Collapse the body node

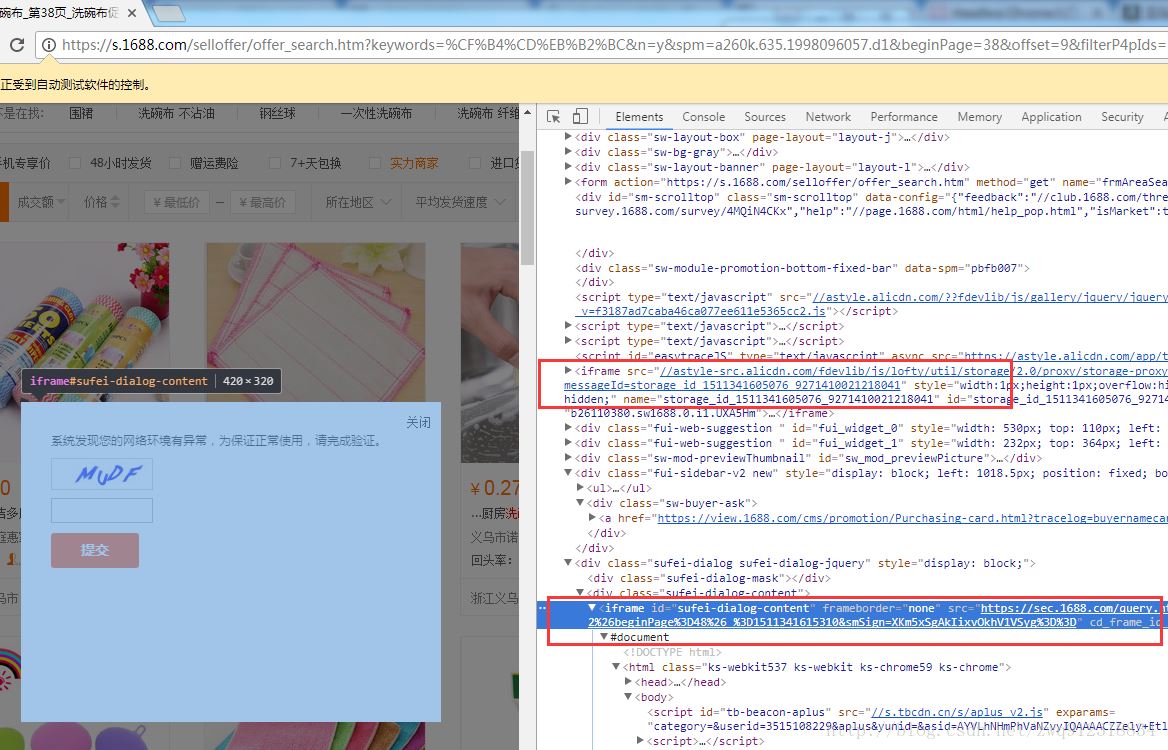pos(628,696)
